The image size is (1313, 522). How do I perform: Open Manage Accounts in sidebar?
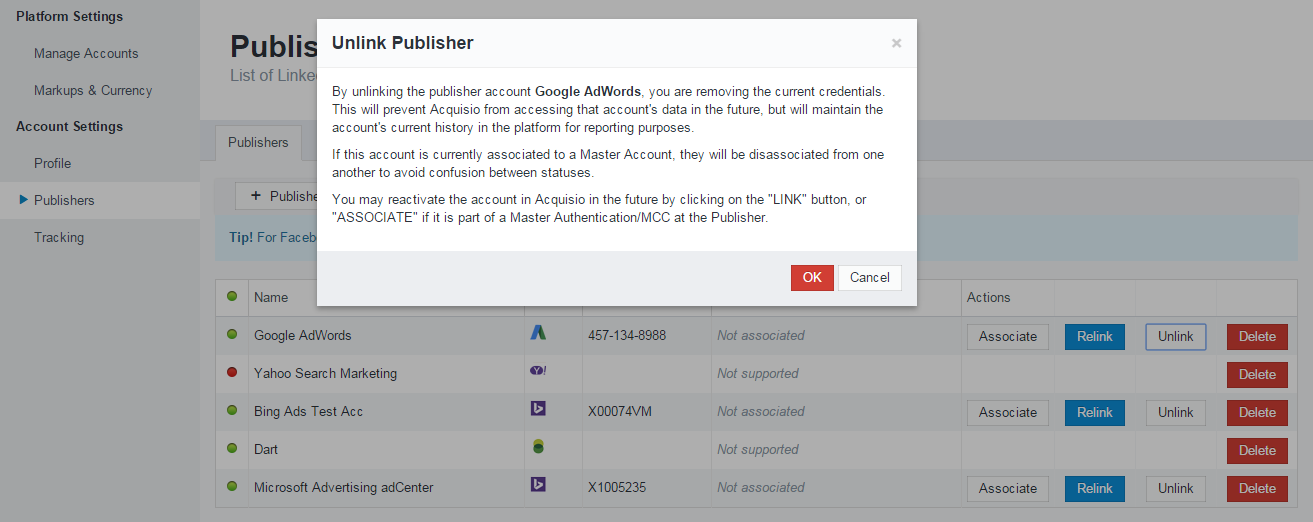[x=86, y=53]
